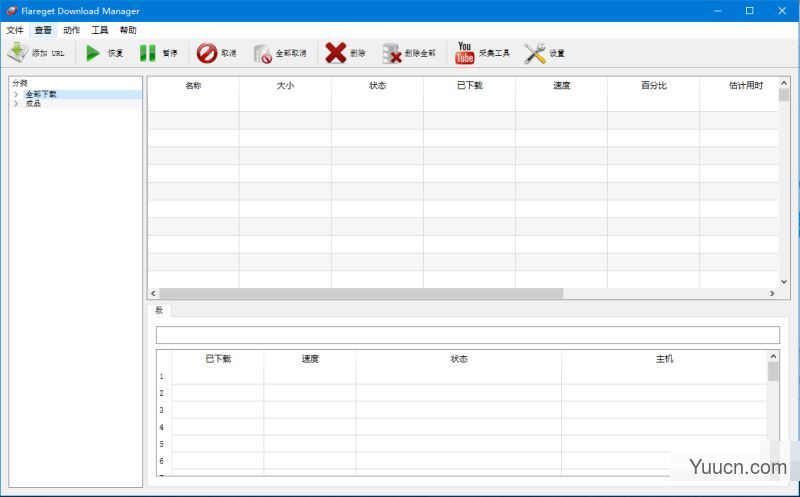The height and width of the screenshot is (497, 800).
Task: Click the left arrow of the horizontal scrollbar
Action: (153, 293)
